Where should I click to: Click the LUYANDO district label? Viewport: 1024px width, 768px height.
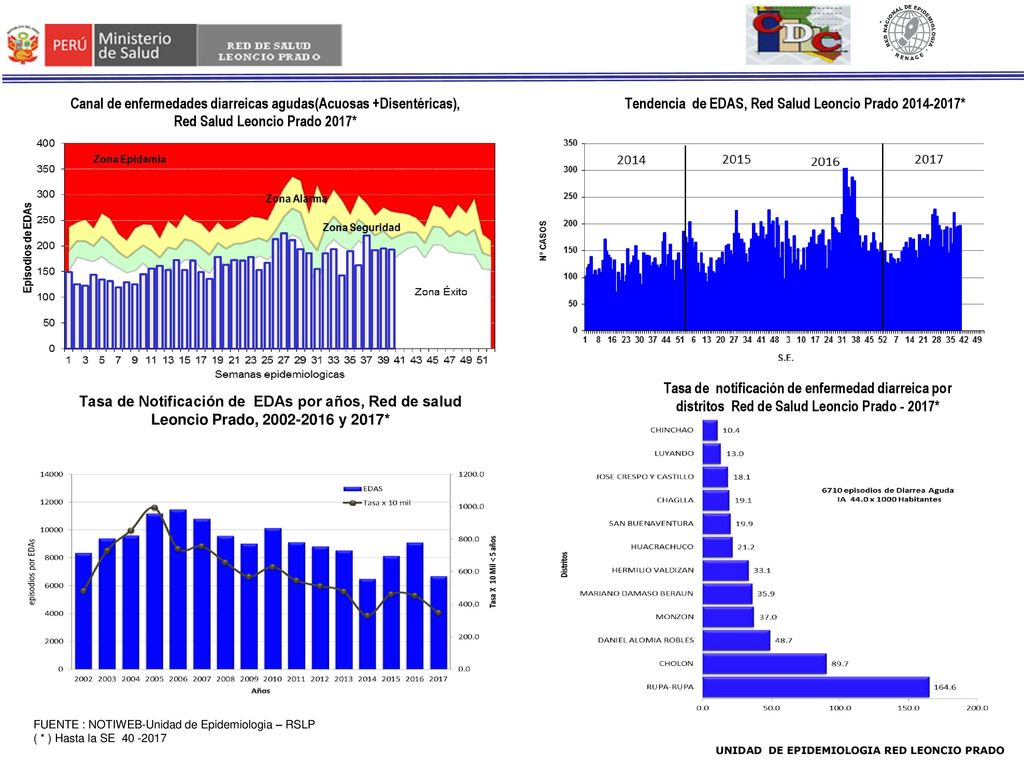click(674, 453)
